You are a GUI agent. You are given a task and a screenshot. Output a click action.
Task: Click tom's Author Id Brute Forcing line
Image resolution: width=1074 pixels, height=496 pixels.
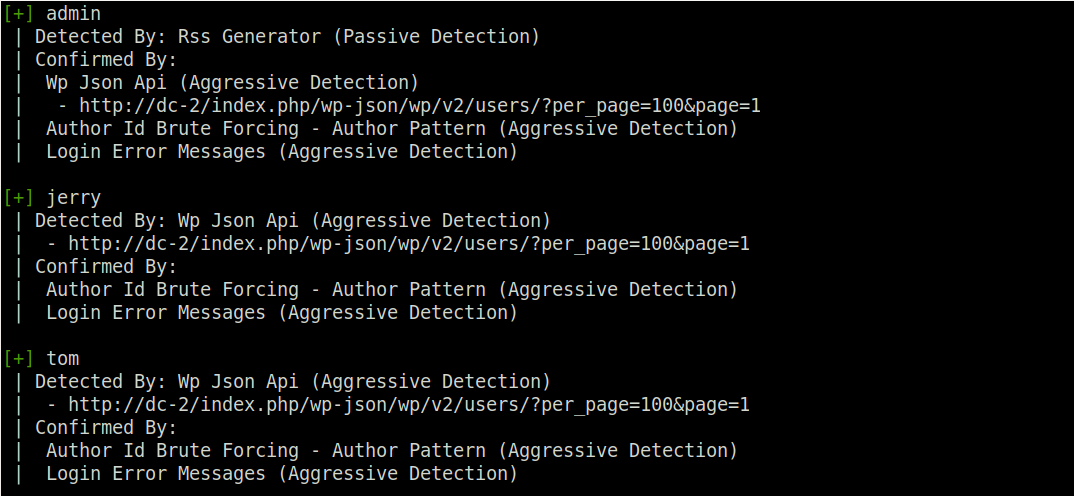pyautogui.click(x=392, y=451)
